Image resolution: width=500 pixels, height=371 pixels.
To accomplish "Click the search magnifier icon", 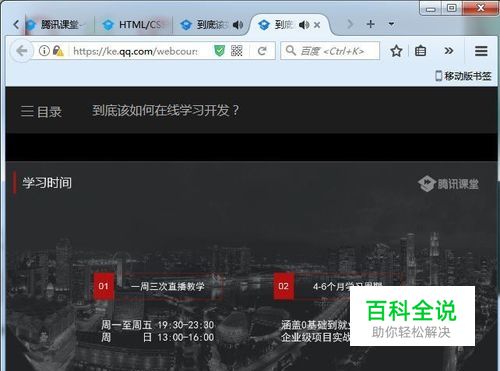I will coord(291,51).
